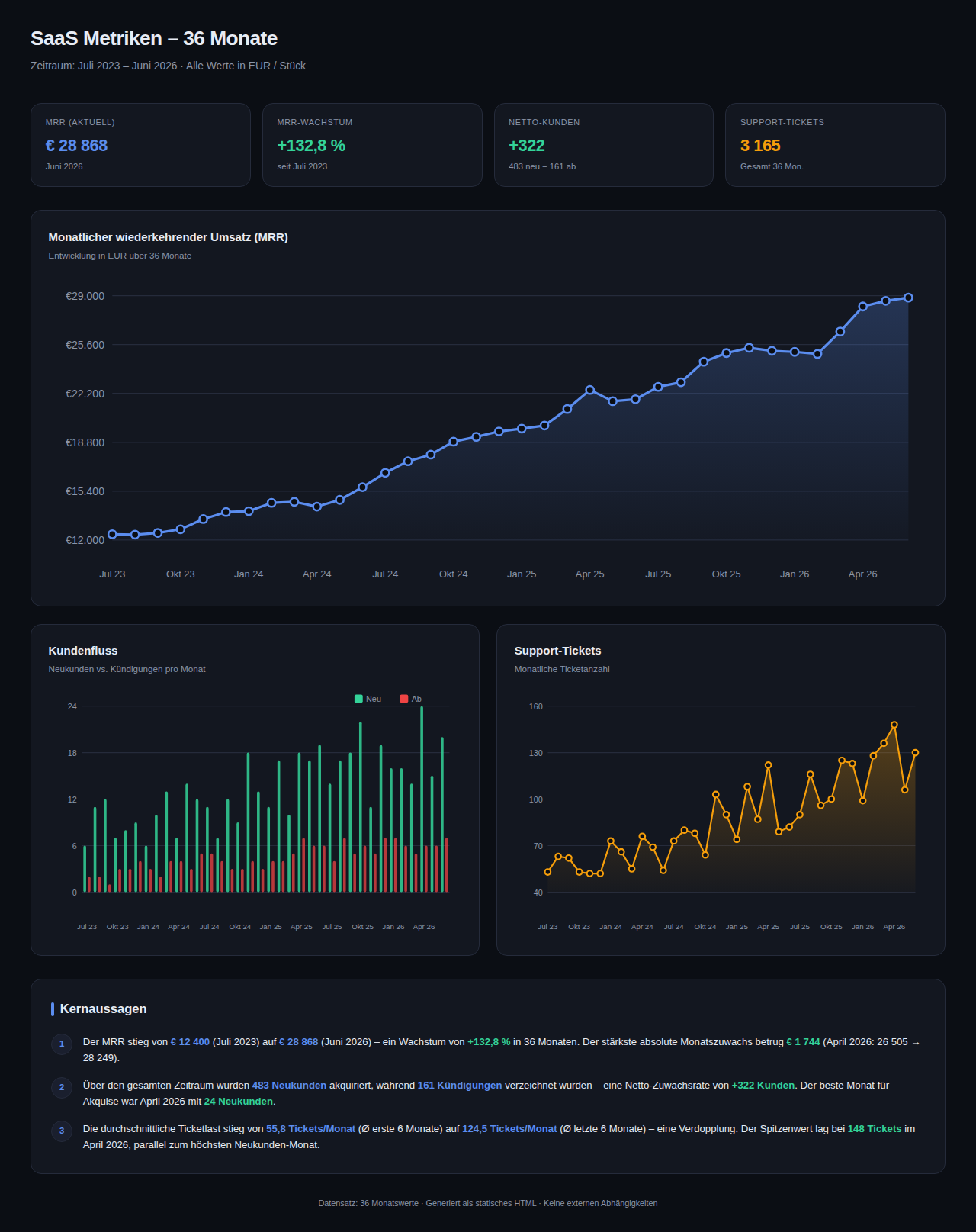Click the number 2 badge in Kernaussagen
The width and height of the screenshot is (976, 1232).
click(62, 1087)
